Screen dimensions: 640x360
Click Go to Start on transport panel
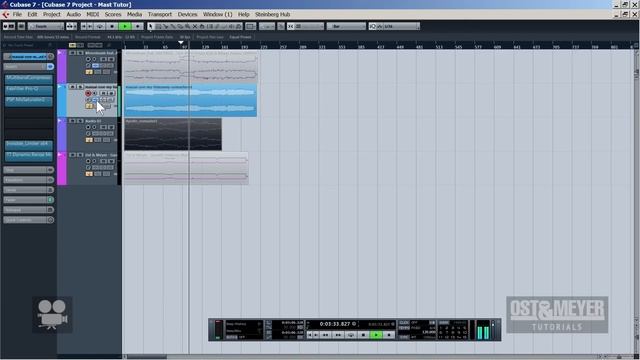309,335
